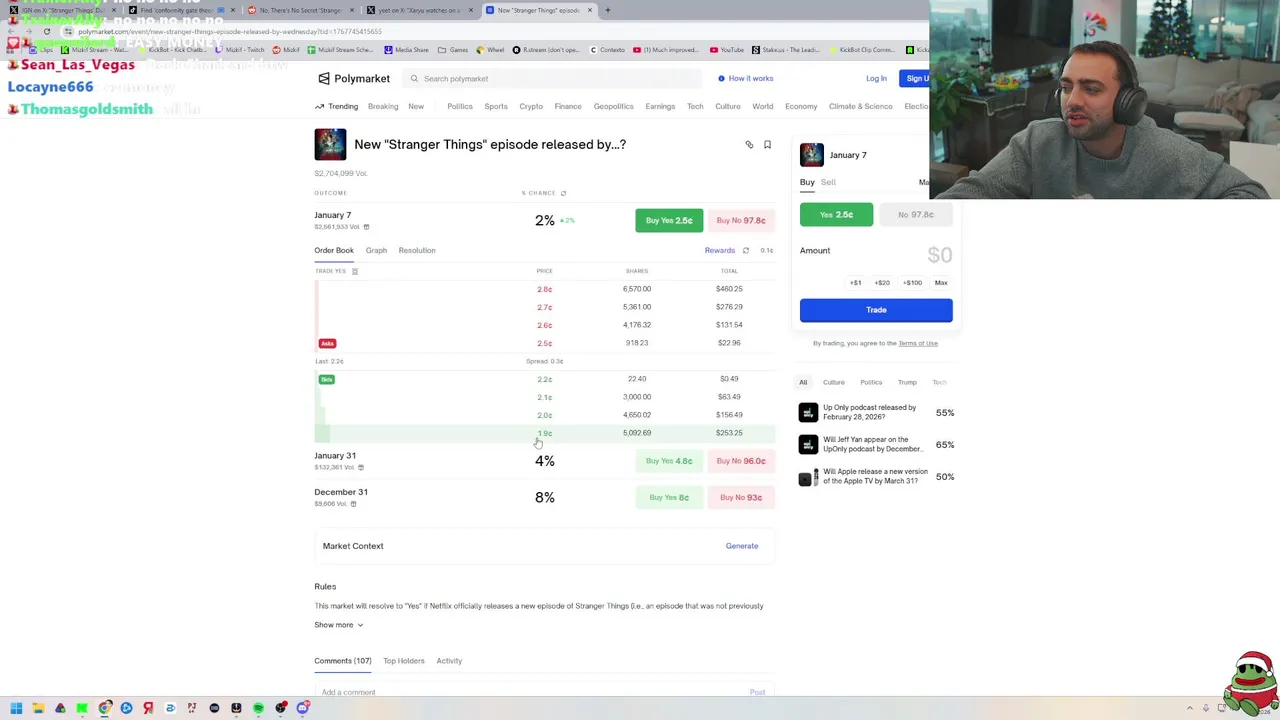The height and width of the screenshot is (720, 1280).
Task: Click the Polymarket logo
Action: coord(354,78)
